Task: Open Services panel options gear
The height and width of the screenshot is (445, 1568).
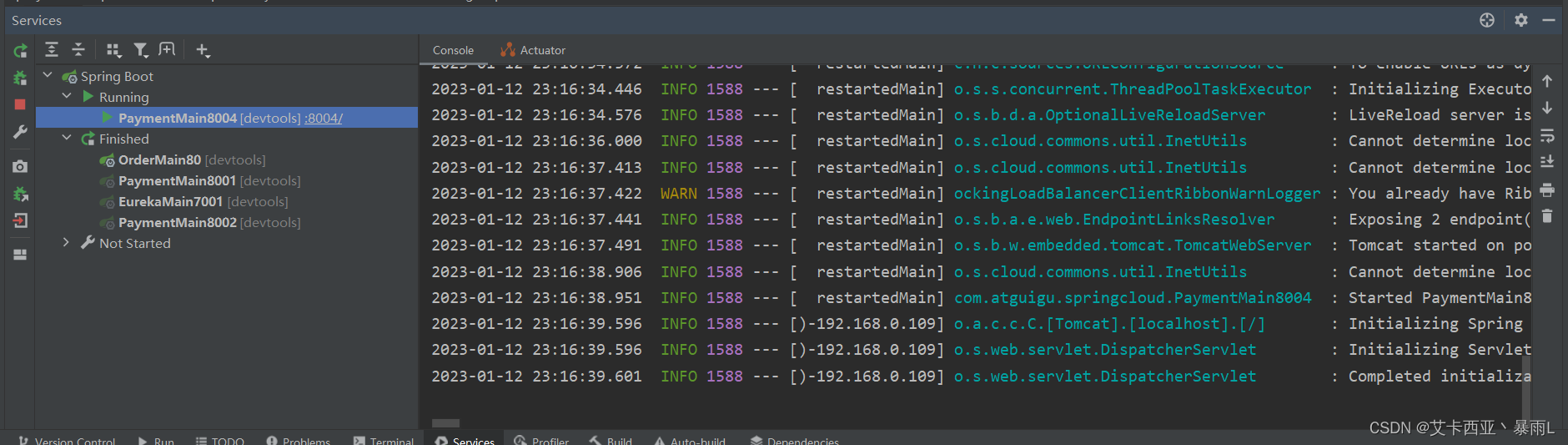Action: point(1521,20)
